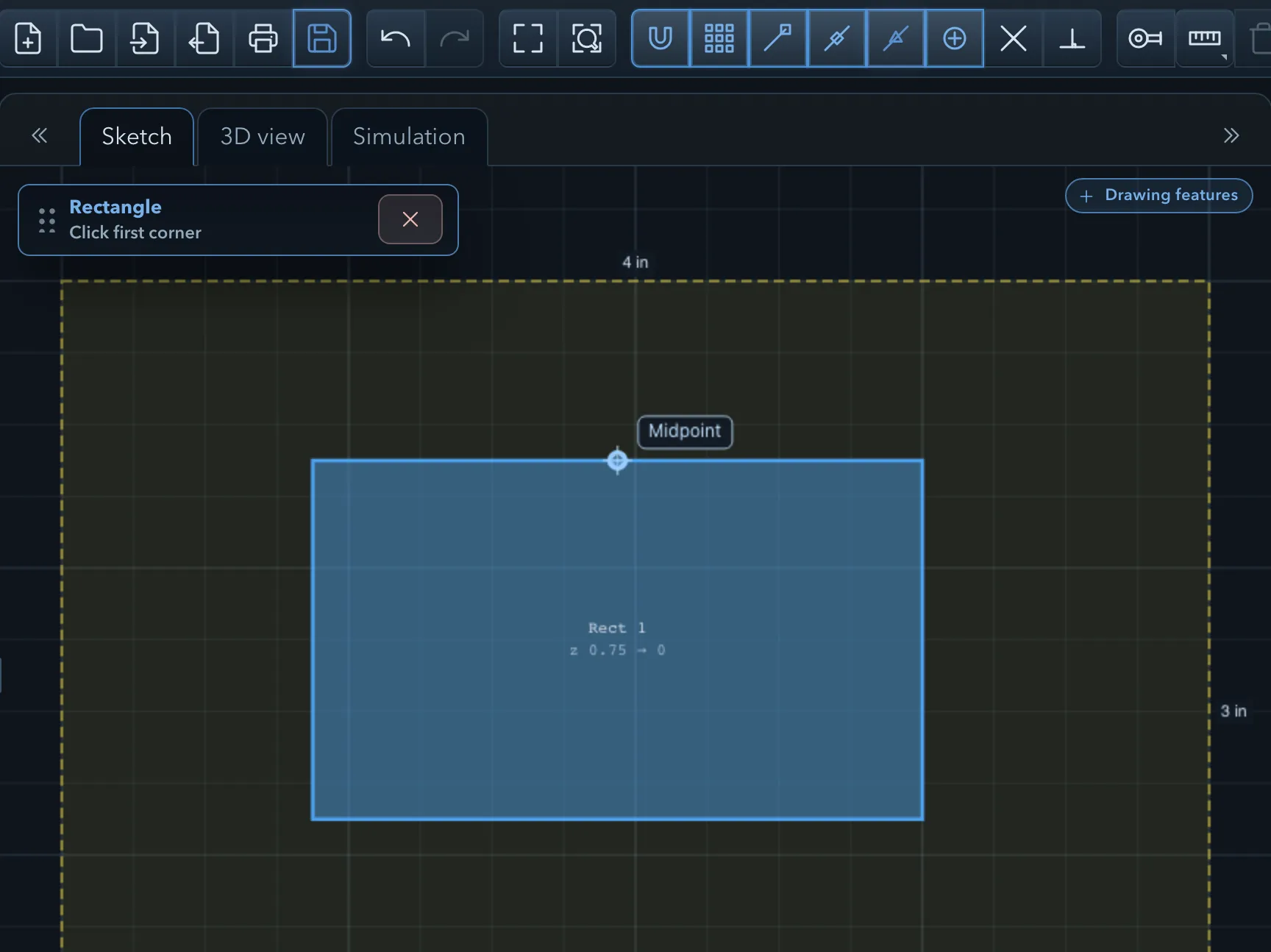Toggle grid snapping
The image size is (1271, 952).
click(x=719, y=38)
